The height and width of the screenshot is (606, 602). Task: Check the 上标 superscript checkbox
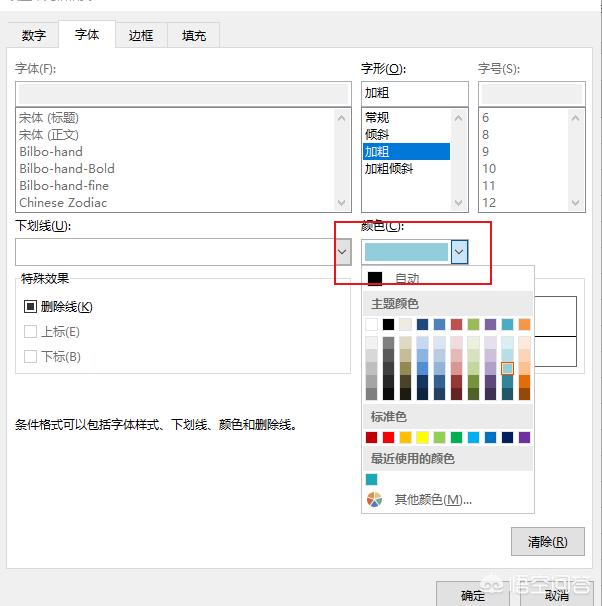pos(30,332)
